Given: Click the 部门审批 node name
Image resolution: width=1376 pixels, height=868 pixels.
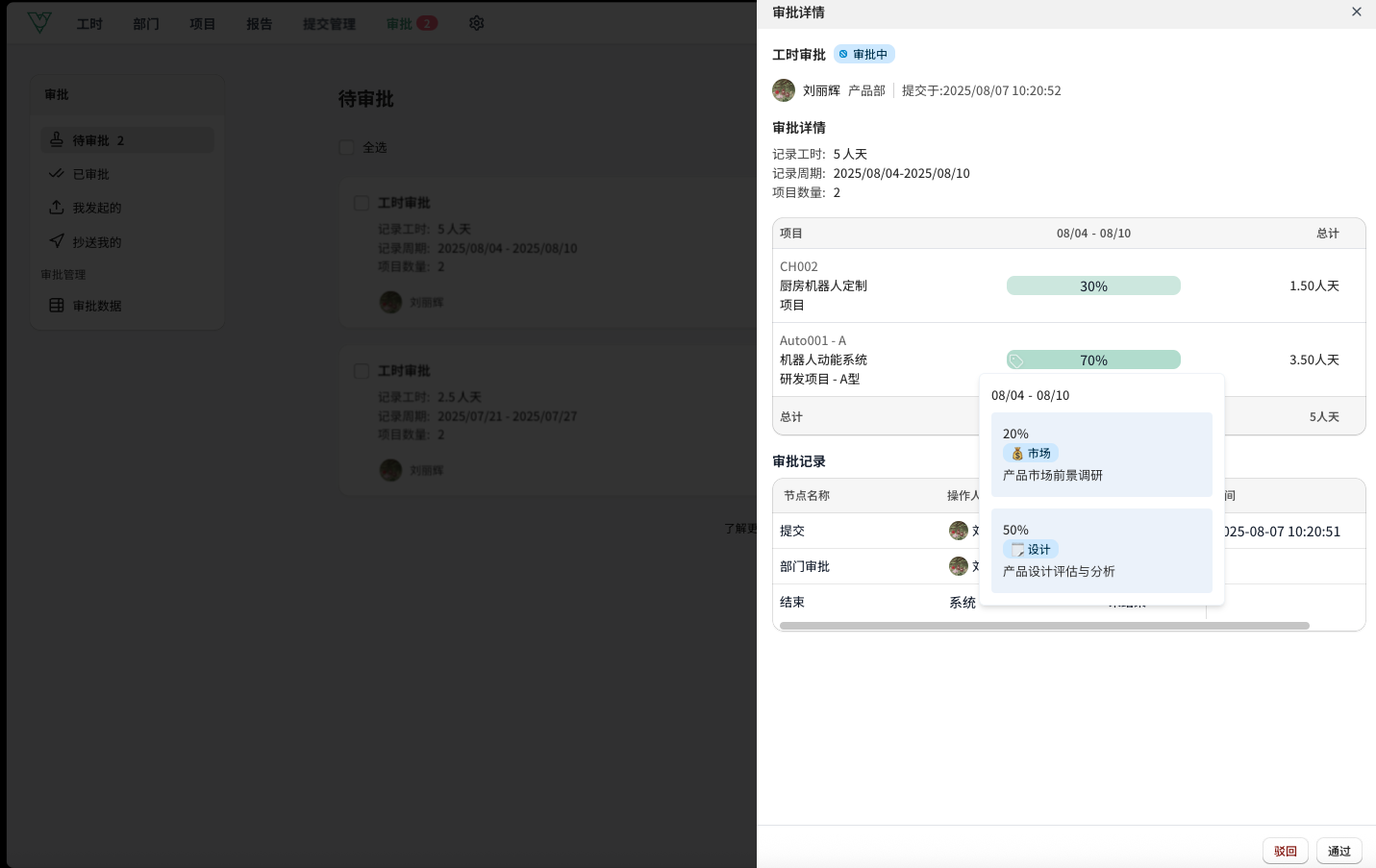Looking at the screenshot, I should click(805, 566).
